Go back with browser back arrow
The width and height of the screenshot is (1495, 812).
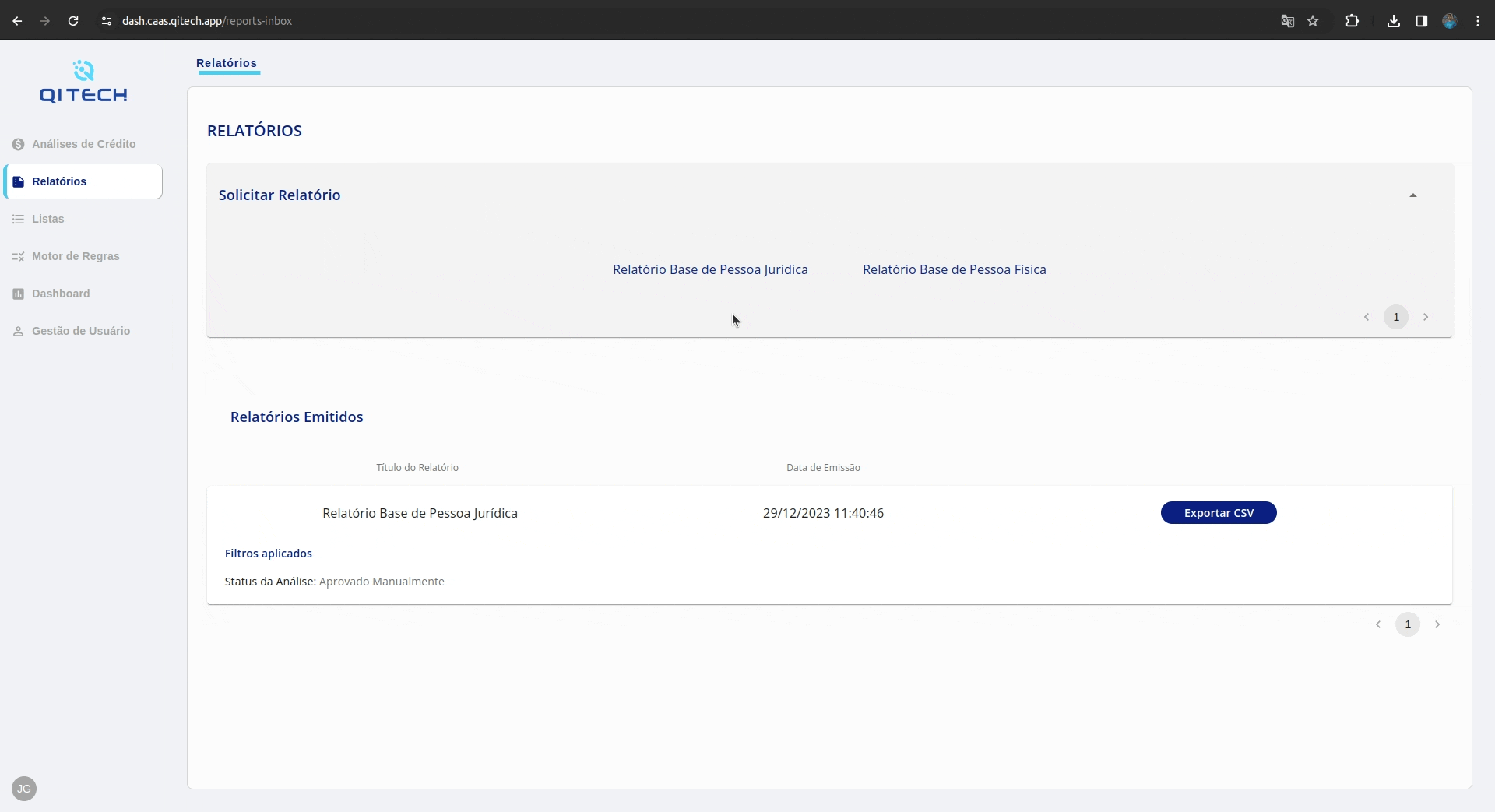pos(17,21)
